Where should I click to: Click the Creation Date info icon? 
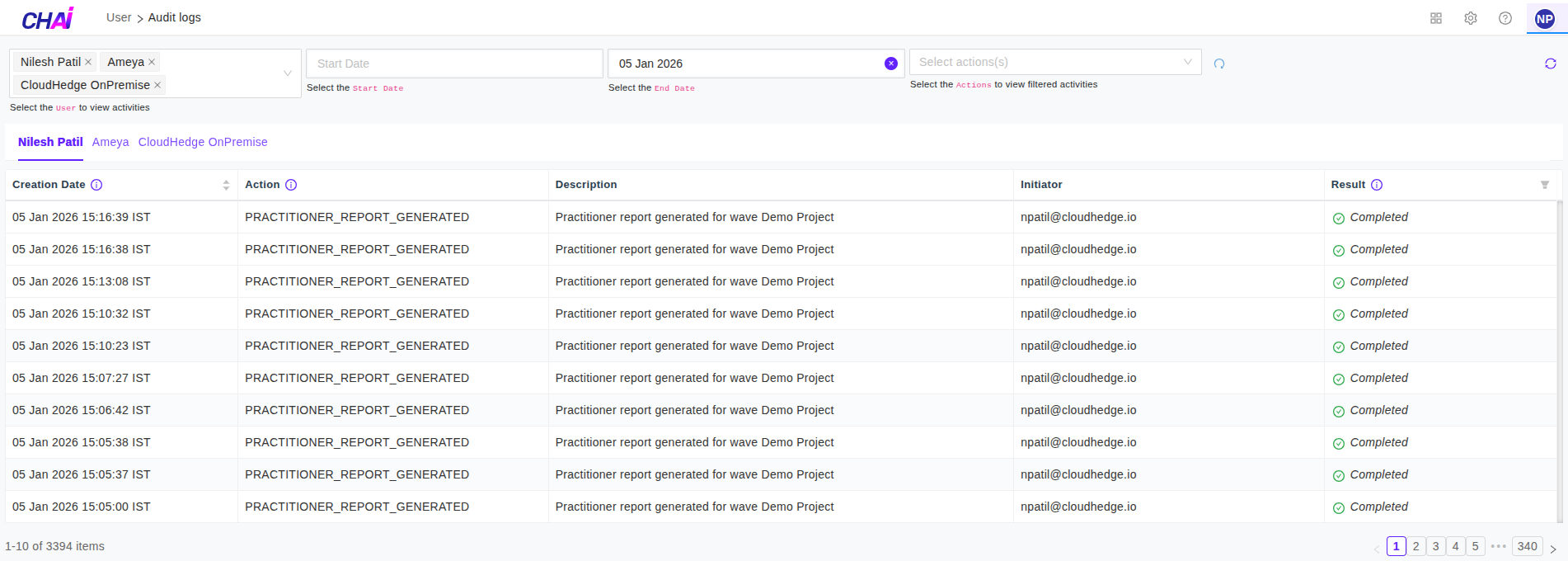point(96,185)
